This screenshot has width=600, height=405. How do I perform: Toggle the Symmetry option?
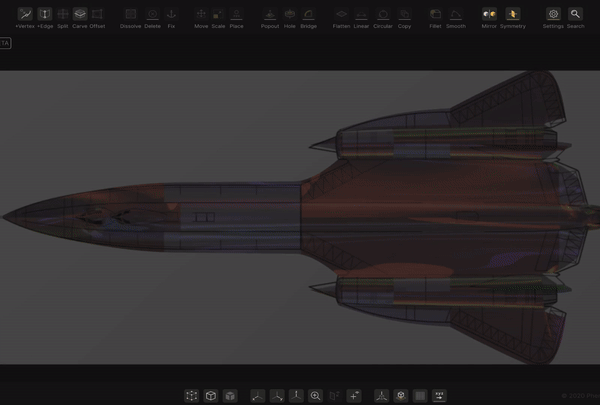click(x=513, y=18)
